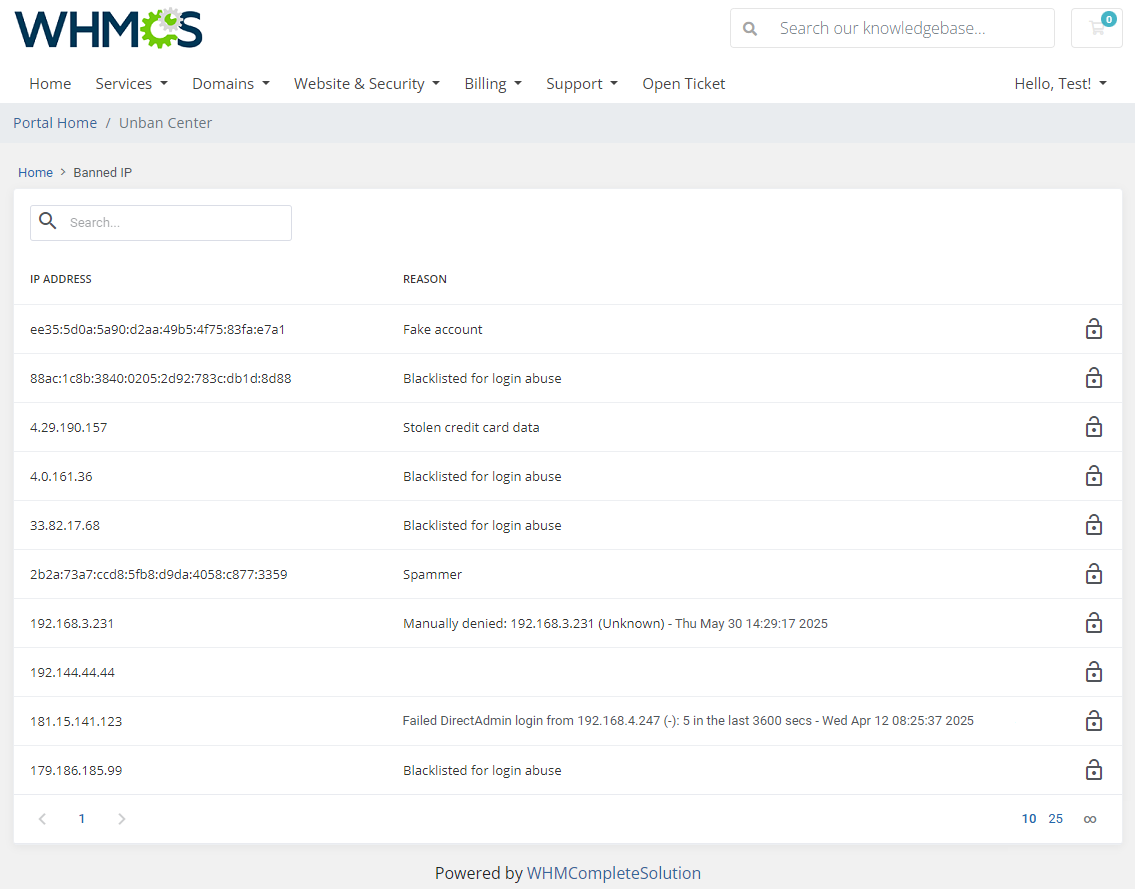Unlock the banned IP 4.29.190.157 padlock icon
This screenshot has height=889, width=1135.
coord(1094,427)
